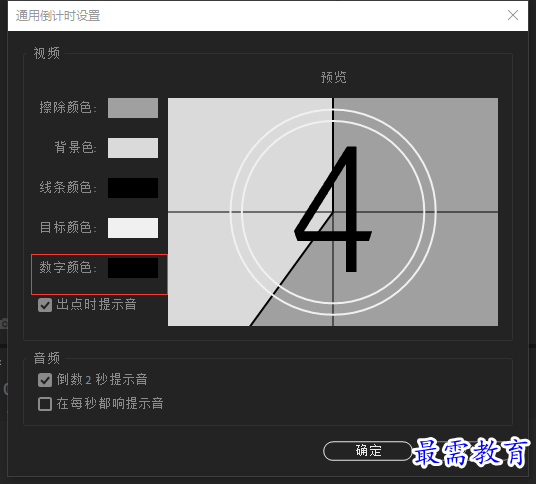
Task: Enable the 在每秒都响提示音 checkbox
Action: (x=45, y=404)
